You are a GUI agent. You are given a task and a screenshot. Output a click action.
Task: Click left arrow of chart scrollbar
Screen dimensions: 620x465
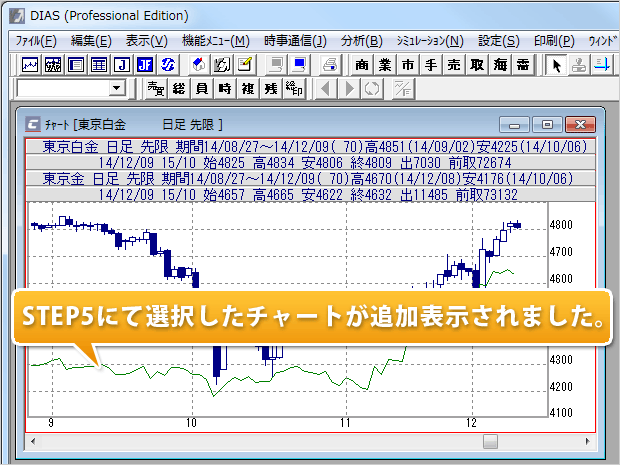click(x=35, y=441)
